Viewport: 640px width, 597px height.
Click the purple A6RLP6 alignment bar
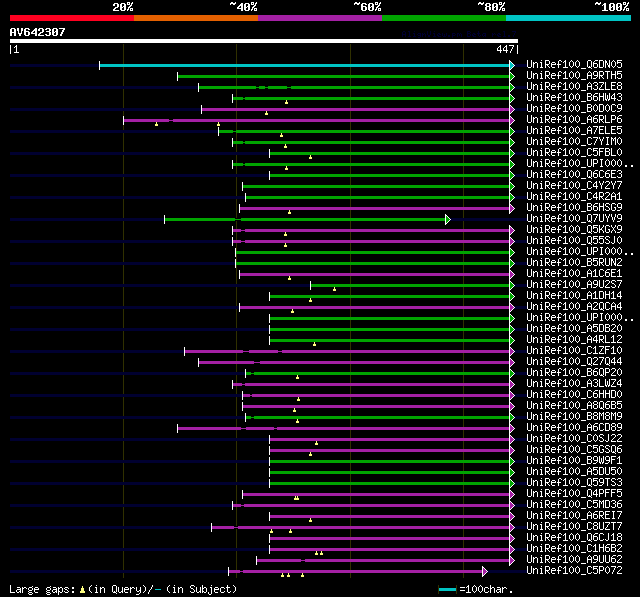coord(317,120)
